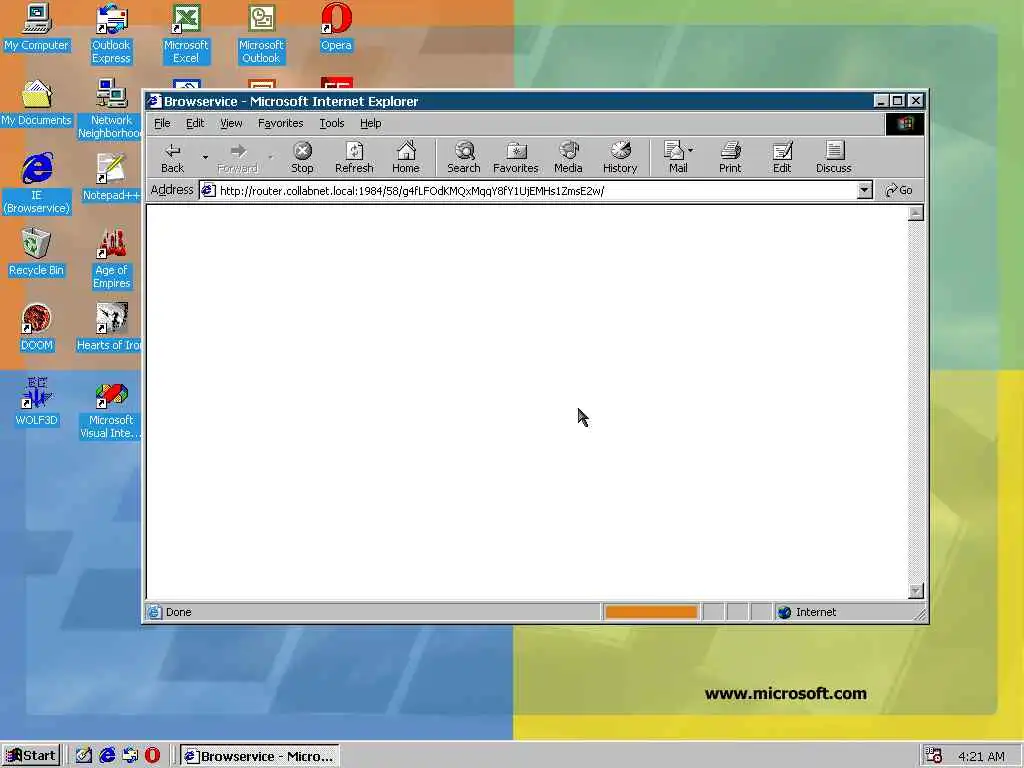This screenshot has width=1024, height=768.
Task: Select the Recycle Bin desktop icon
Action: click(x=36, y=253)
